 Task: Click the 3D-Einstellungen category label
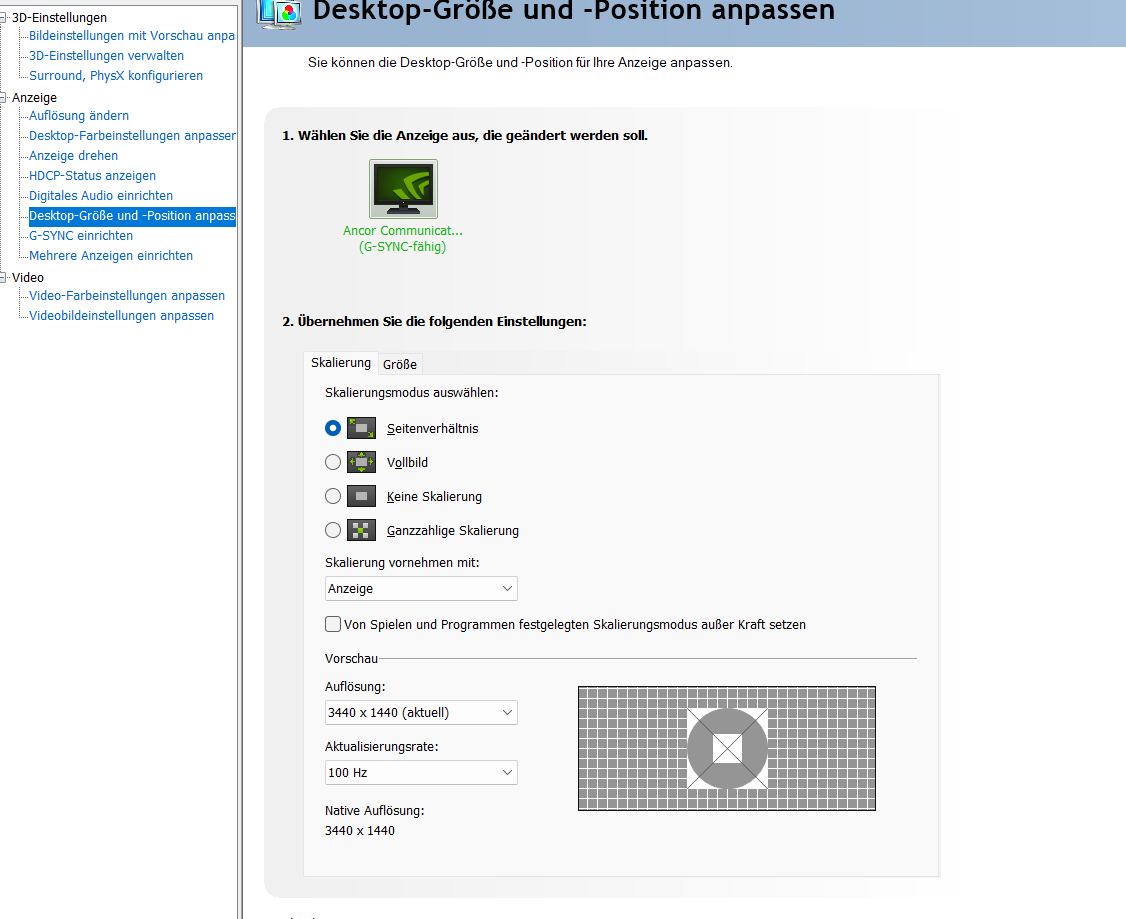coord(59,17)
